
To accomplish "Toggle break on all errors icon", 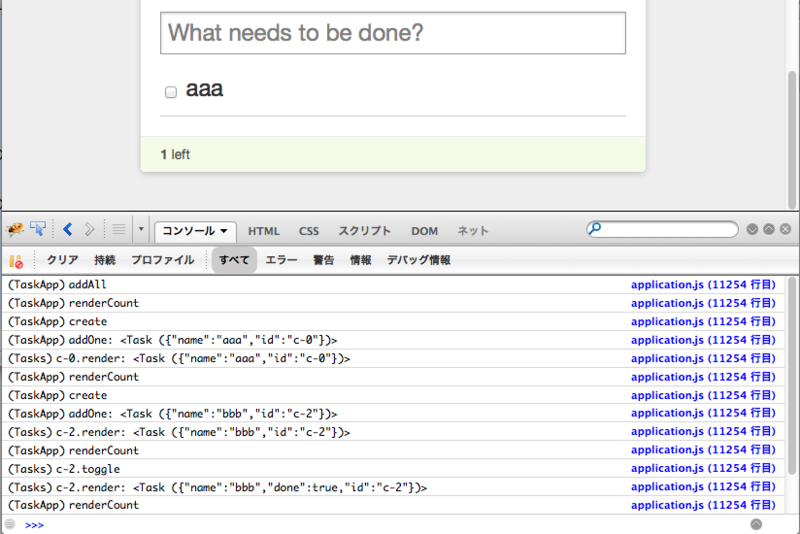I will pyautogui.click(x=16, y=261).
